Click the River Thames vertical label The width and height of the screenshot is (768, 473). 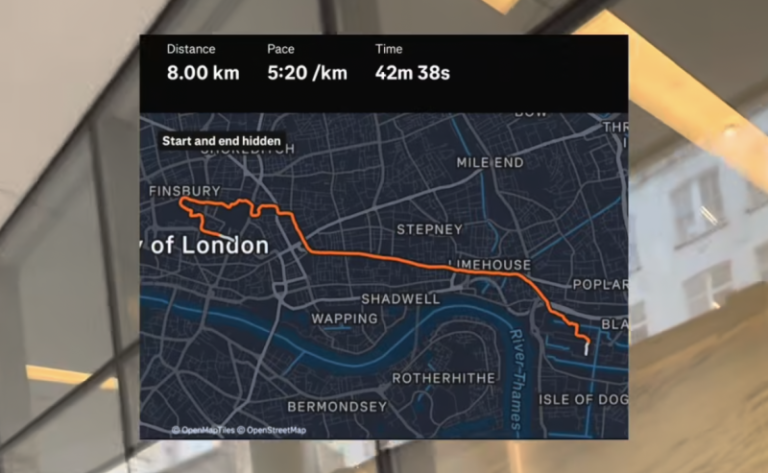pyautogui.click(x=516, y=380)
